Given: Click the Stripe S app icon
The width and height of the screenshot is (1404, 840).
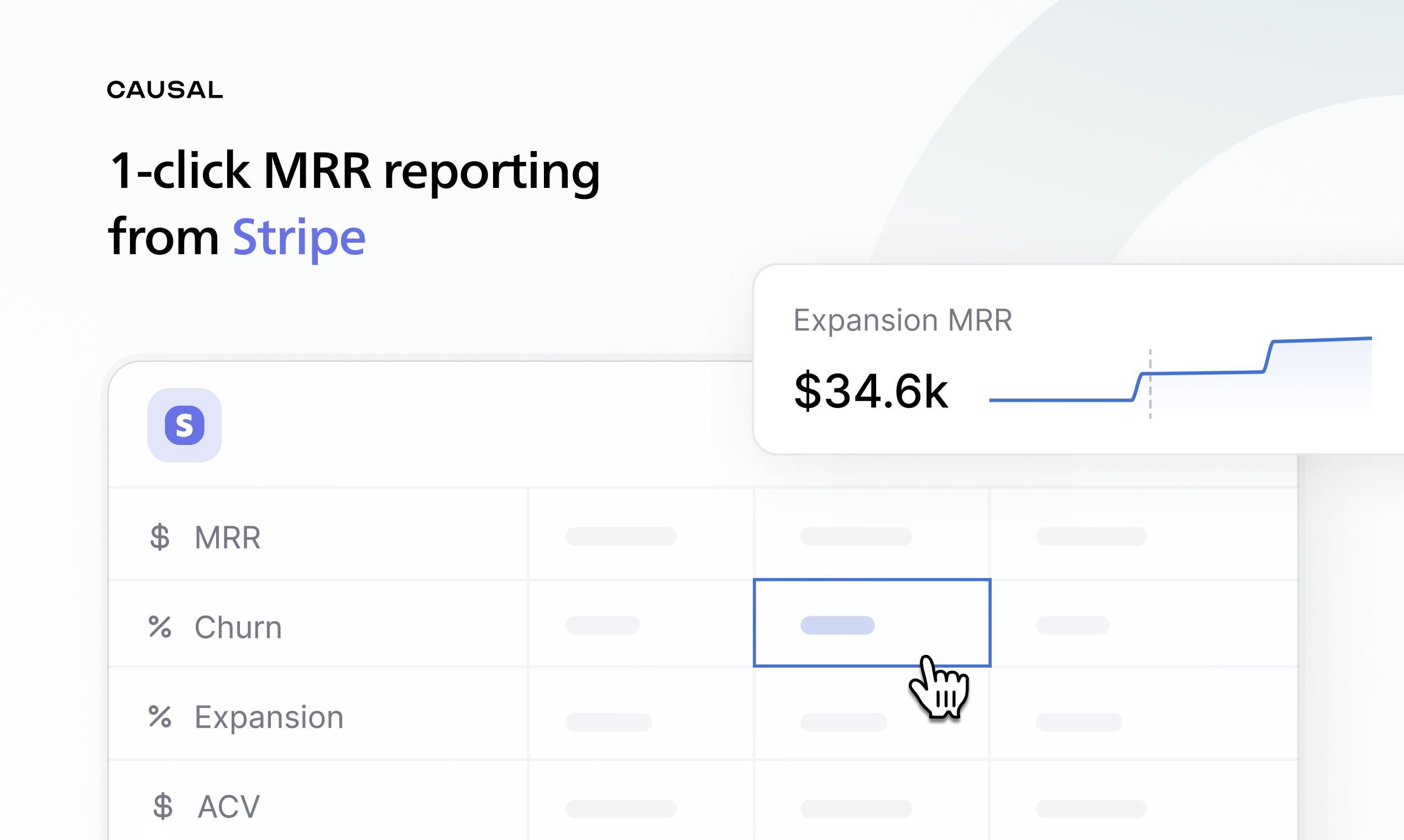Looking at the screenshot, I should (x=185, y=425).
